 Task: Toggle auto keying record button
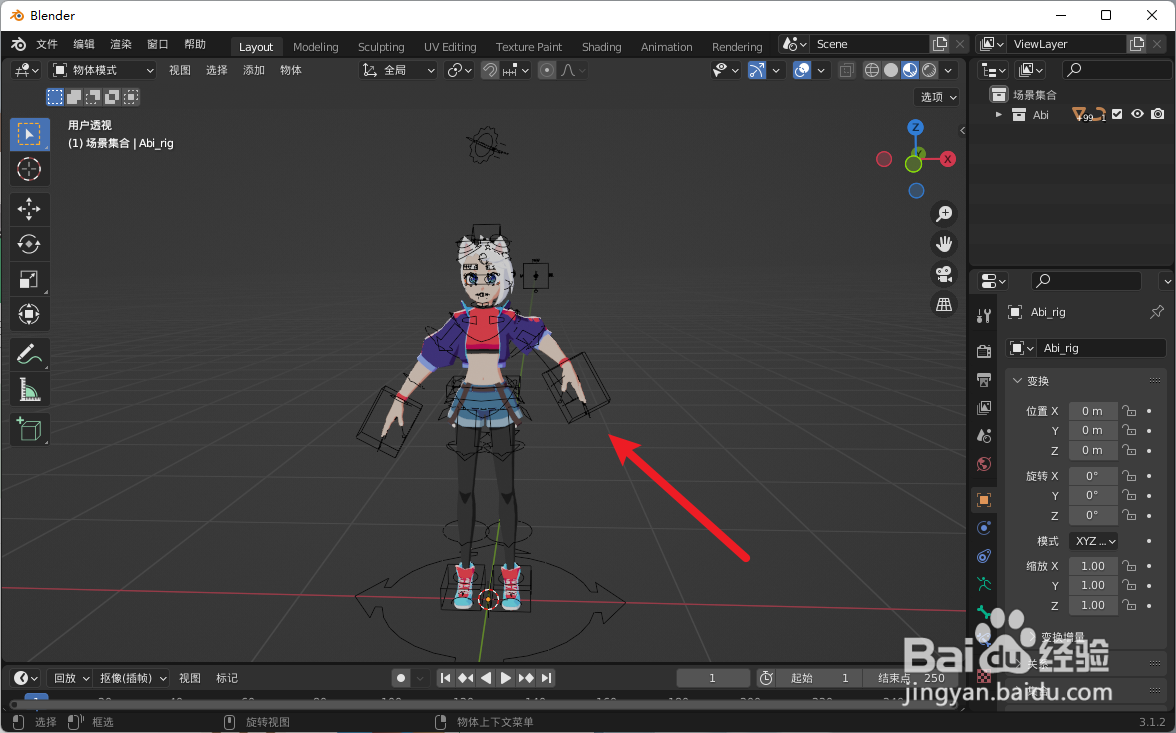click(x=401, y=678)
